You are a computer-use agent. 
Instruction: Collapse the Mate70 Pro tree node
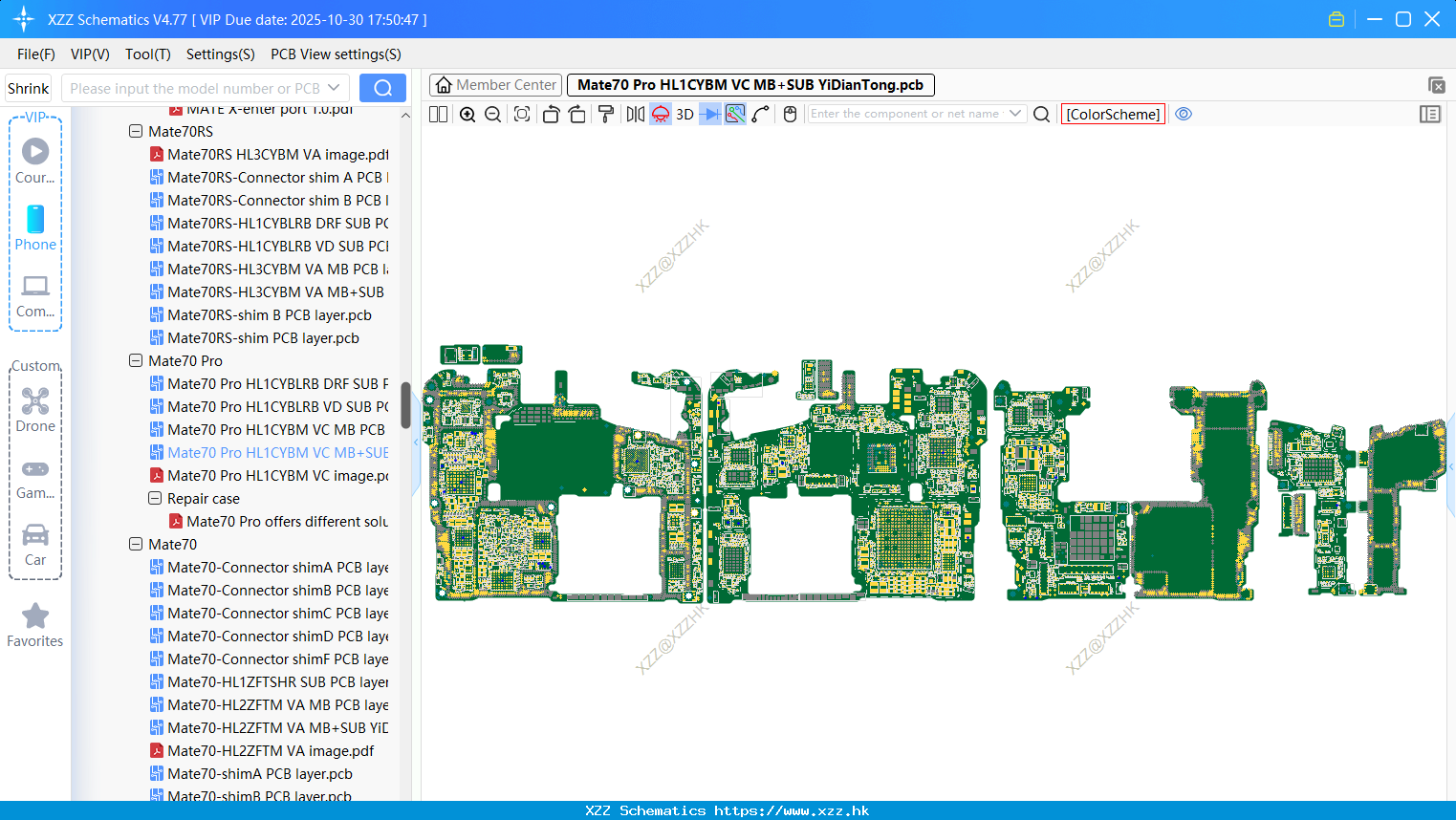[x=136, y=360]
